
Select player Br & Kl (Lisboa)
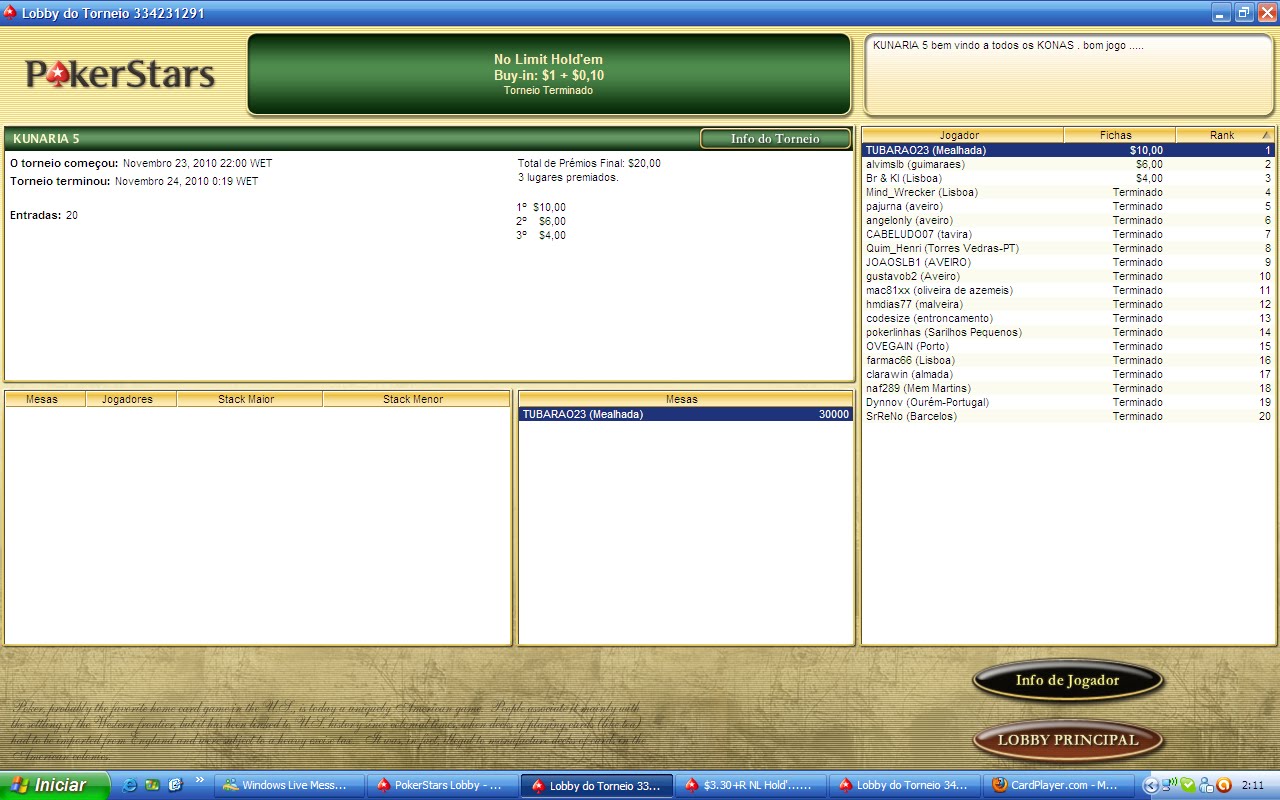pos(1068,178)
